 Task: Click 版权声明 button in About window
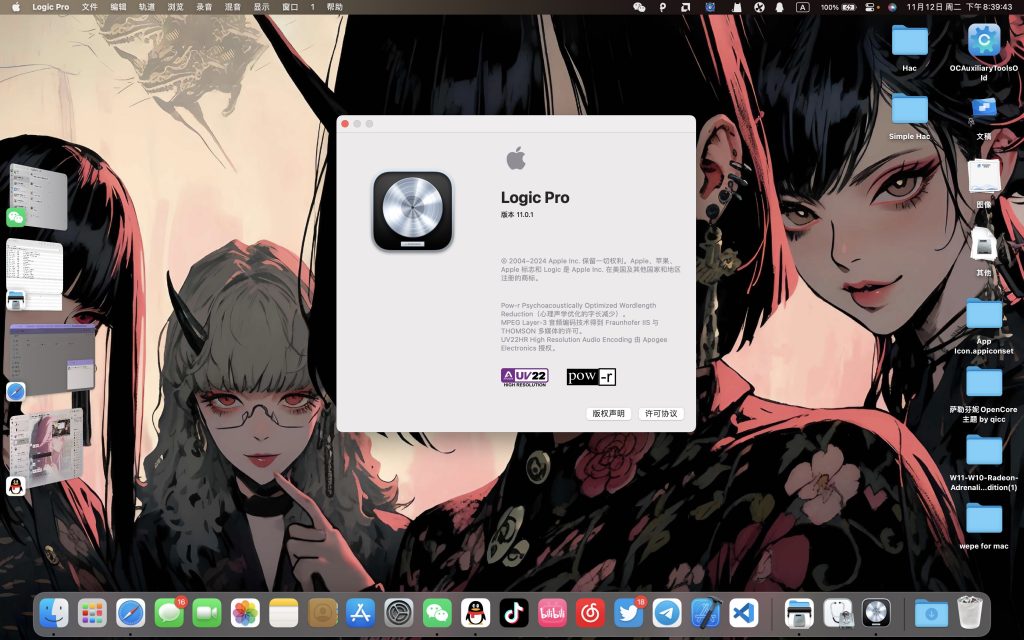click(x=608, y=413)
